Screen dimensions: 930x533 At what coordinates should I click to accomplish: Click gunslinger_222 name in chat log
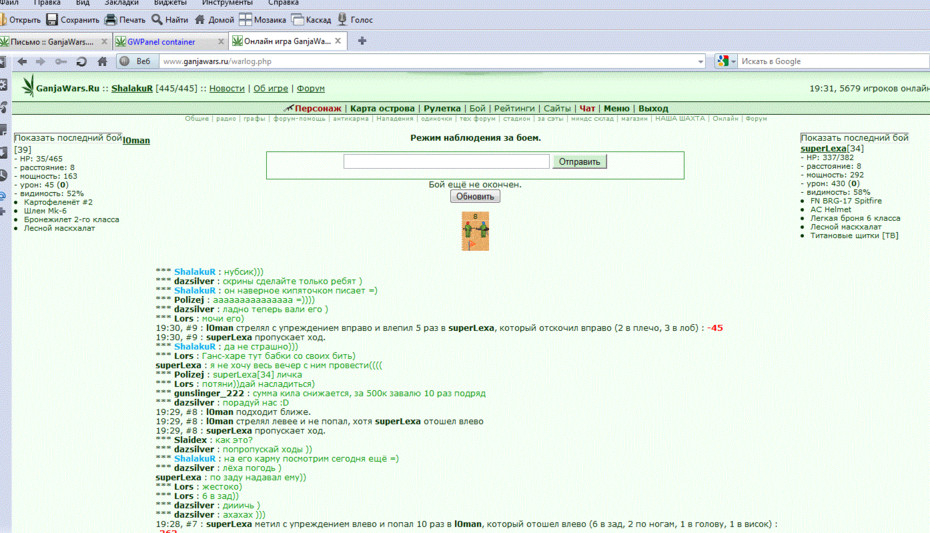209,393
